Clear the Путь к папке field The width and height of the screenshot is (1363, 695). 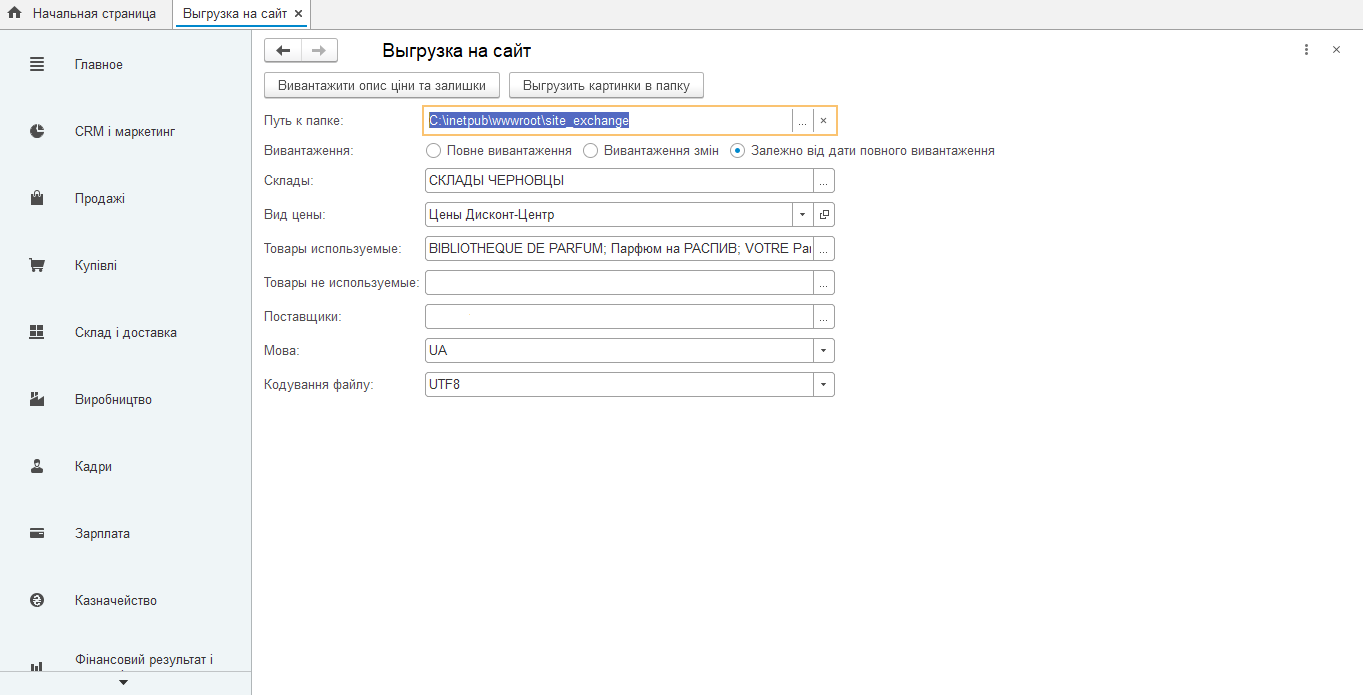point(823,121)
